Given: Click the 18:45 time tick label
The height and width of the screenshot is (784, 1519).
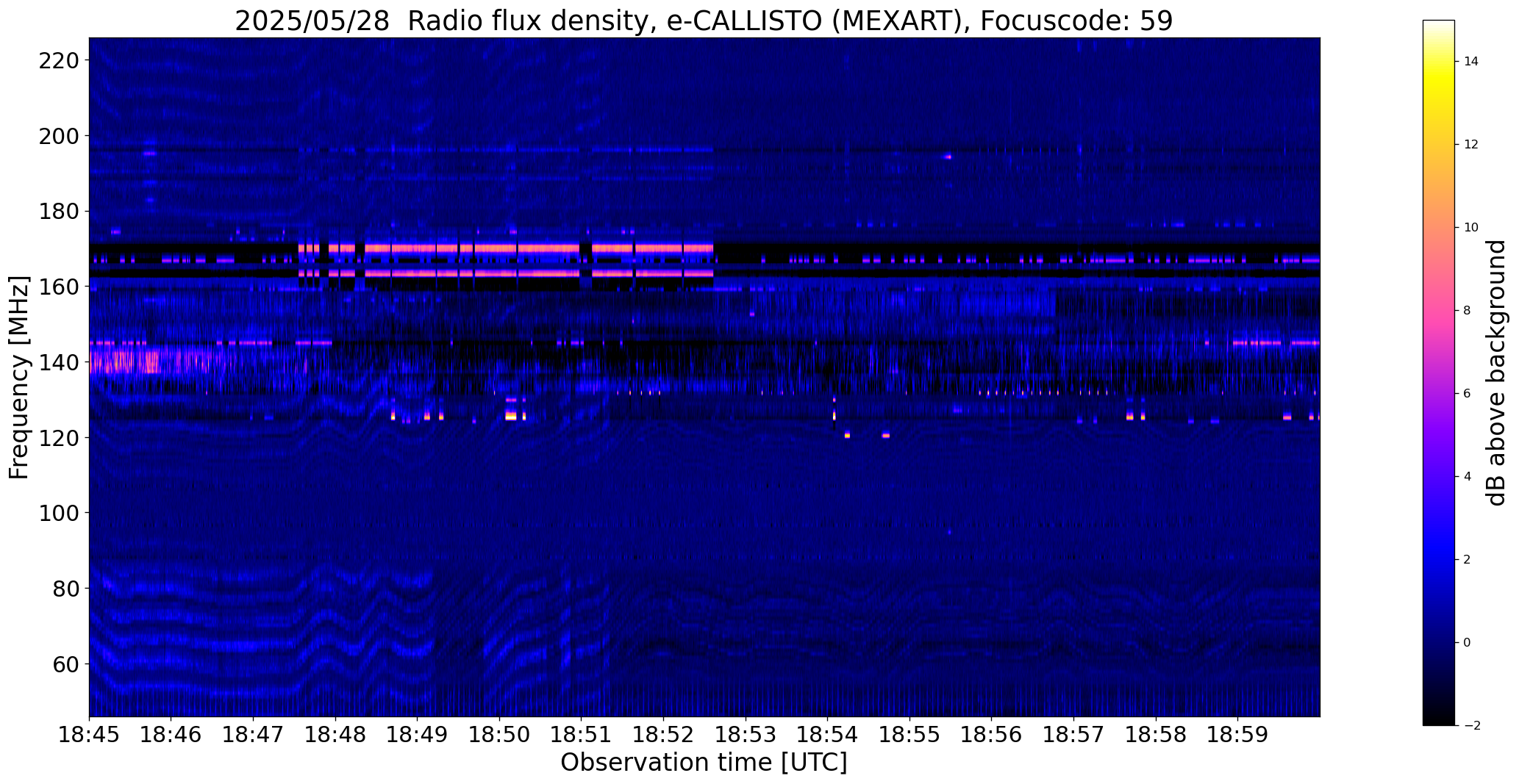Looking at the screenshot, I should click(x=89, y=735).
